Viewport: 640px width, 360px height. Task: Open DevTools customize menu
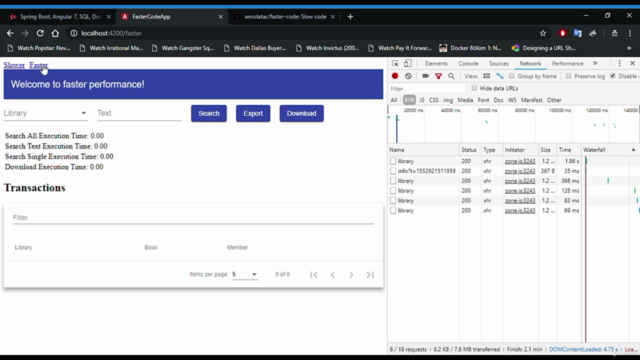point(620,64)
